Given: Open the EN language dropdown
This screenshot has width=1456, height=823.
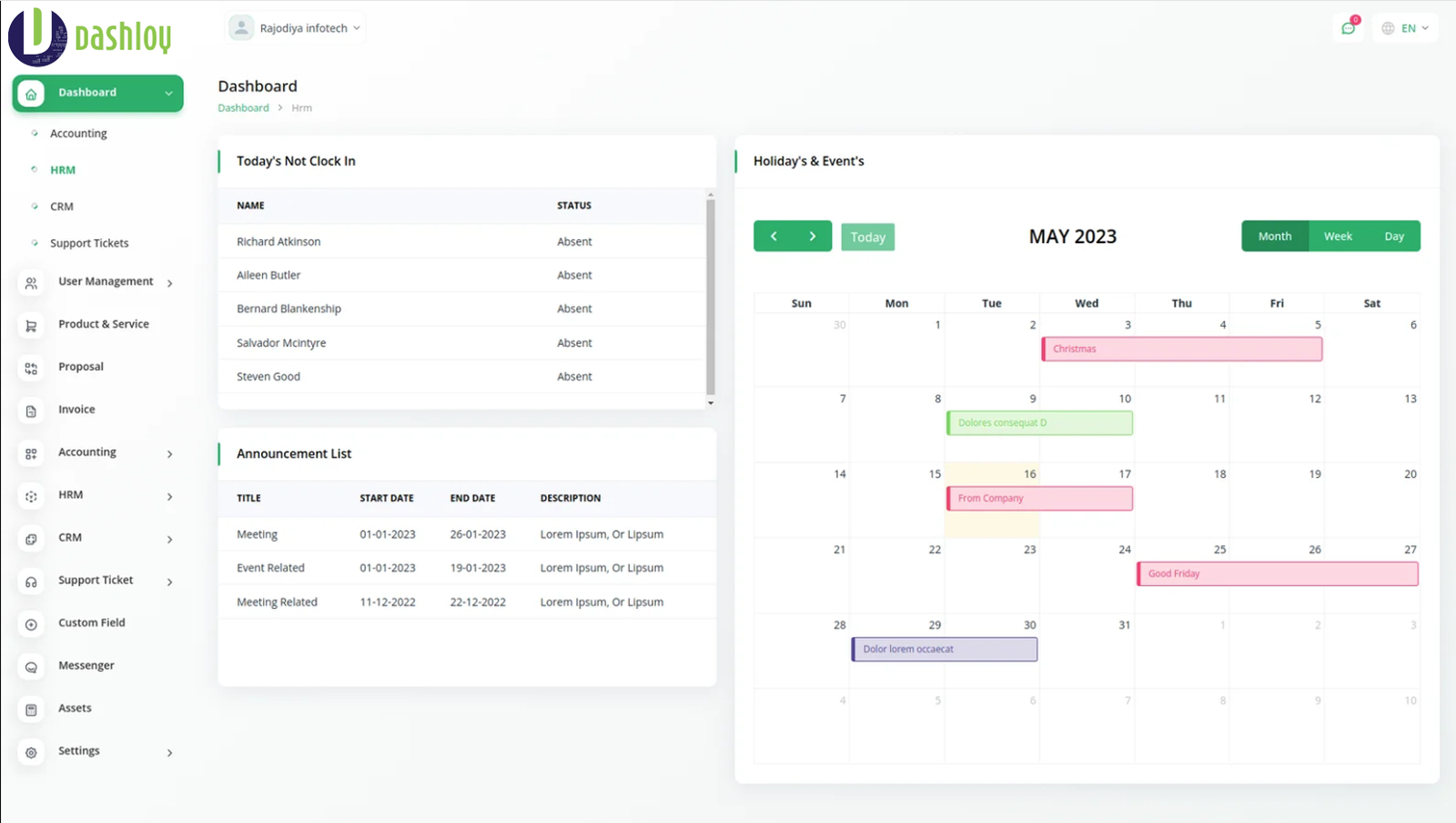Looking at the screenshot, I should coord(1406,28).
